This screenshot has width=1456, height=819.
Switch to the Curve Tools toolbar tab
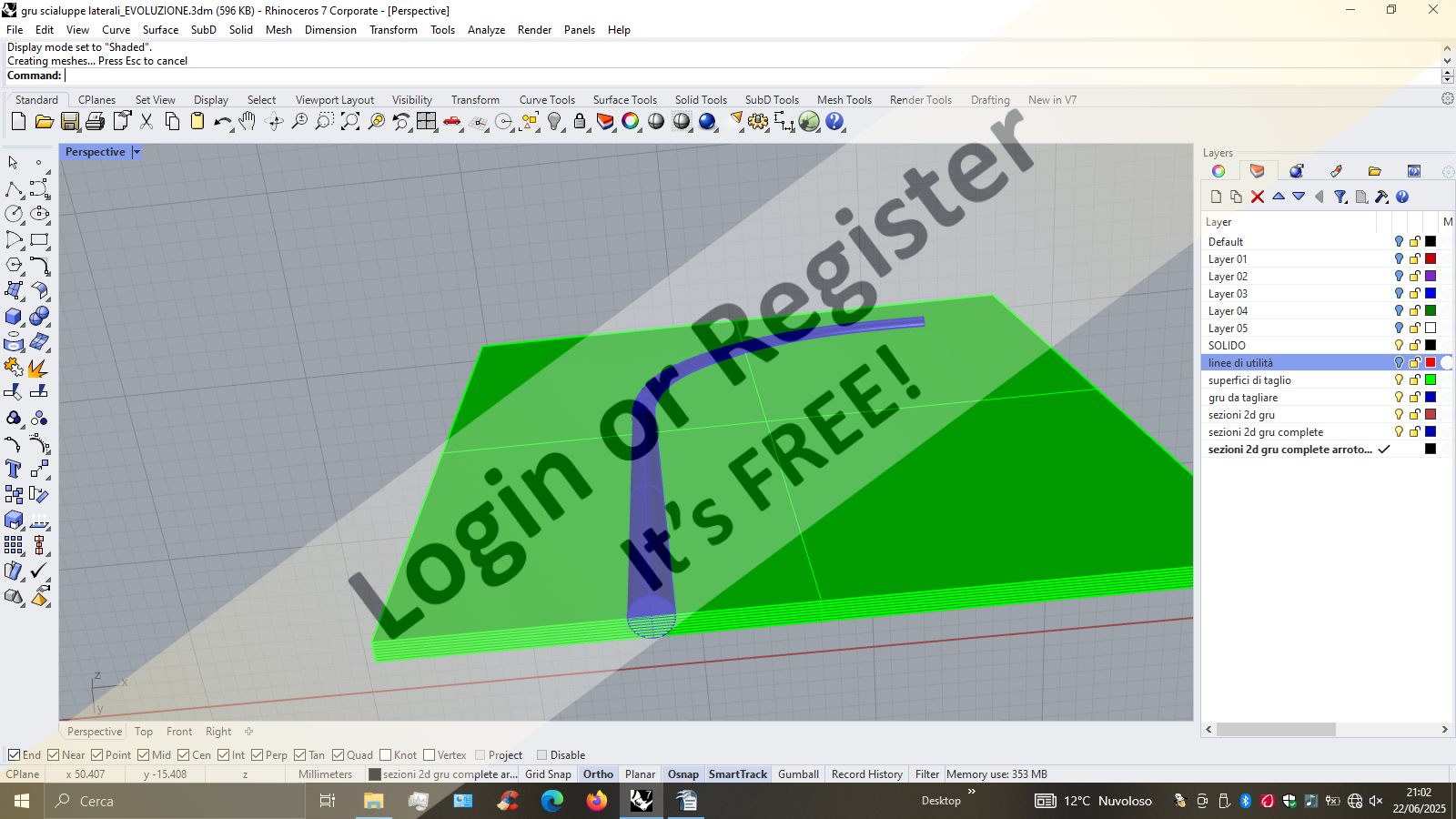coord(547,100)
